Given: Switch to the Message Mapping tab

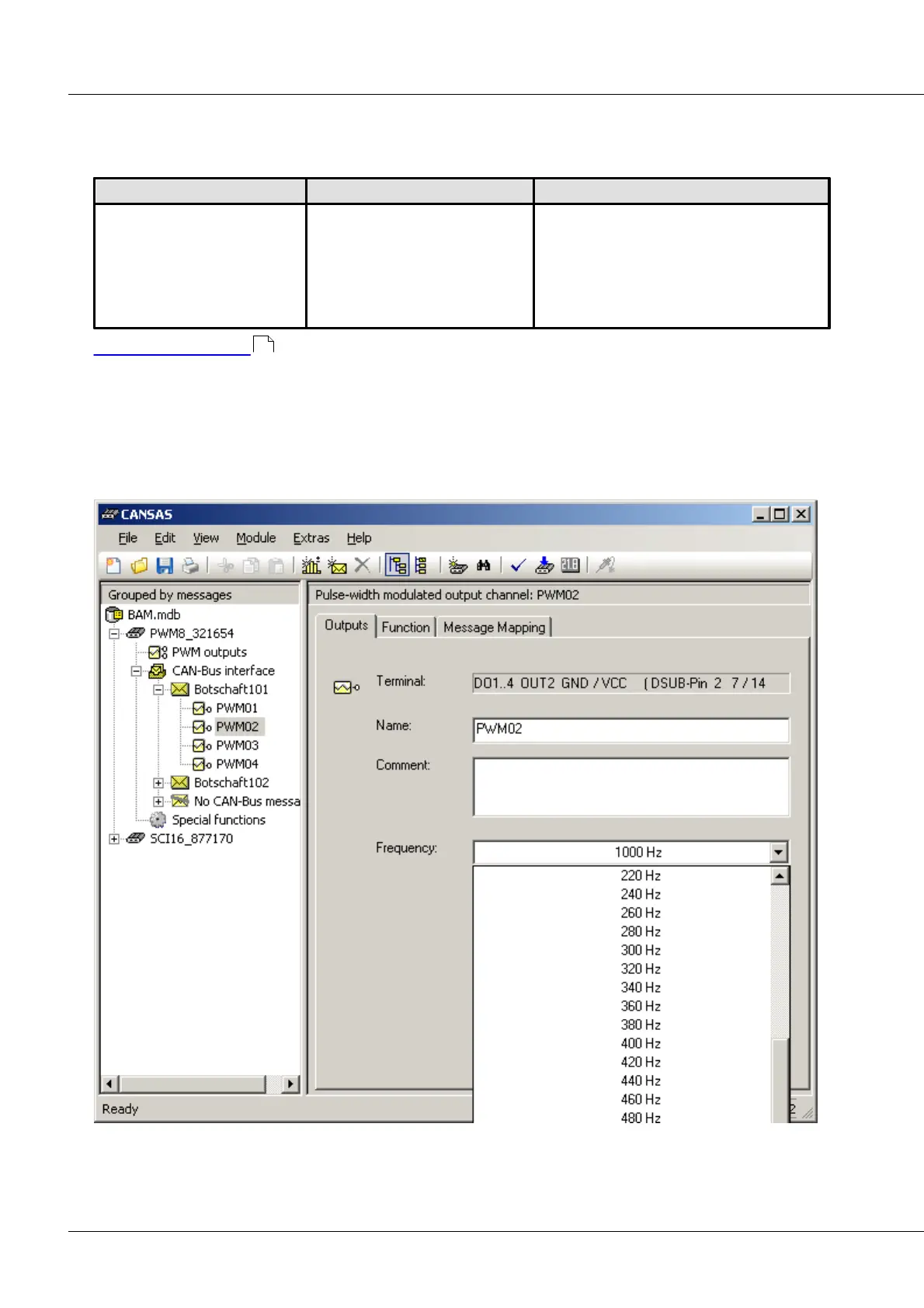Looking at the screenshot, I should click(494, 627).
